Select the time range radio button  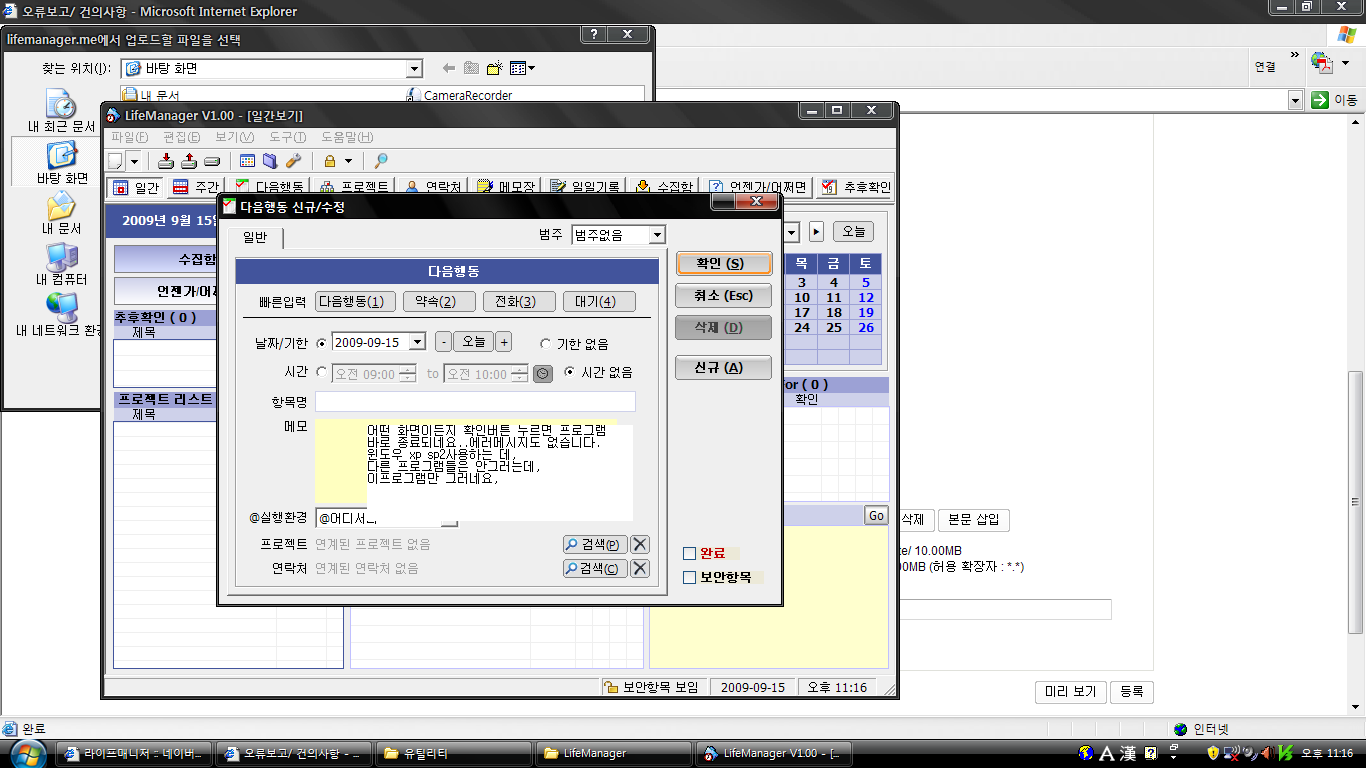click(x=321, y=373)
